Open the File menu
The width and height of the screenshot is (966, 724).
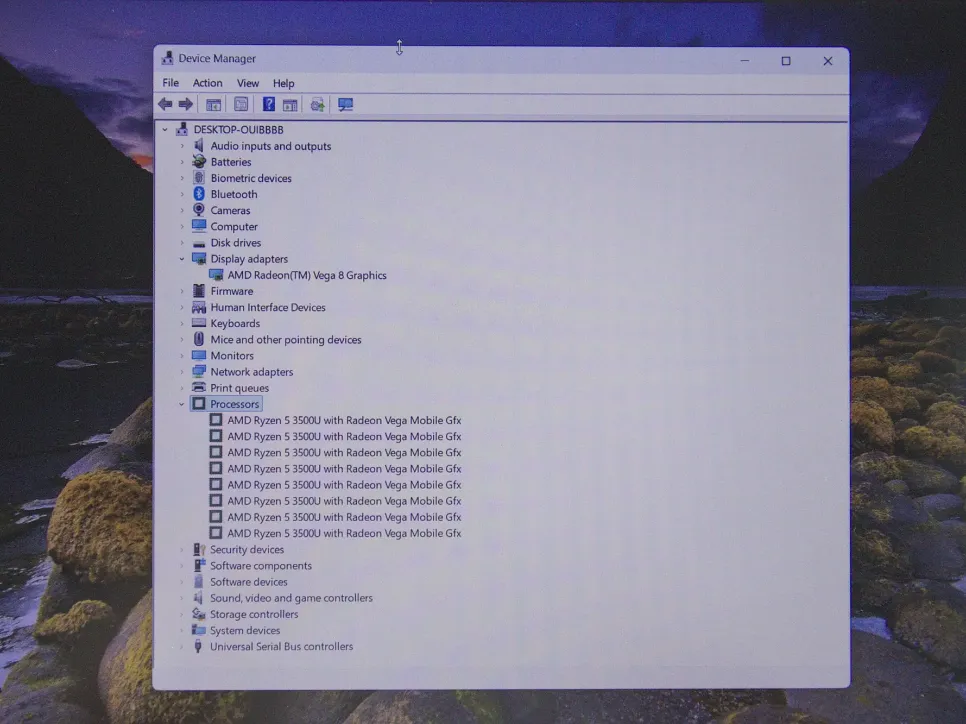click(x=171, y=83)
